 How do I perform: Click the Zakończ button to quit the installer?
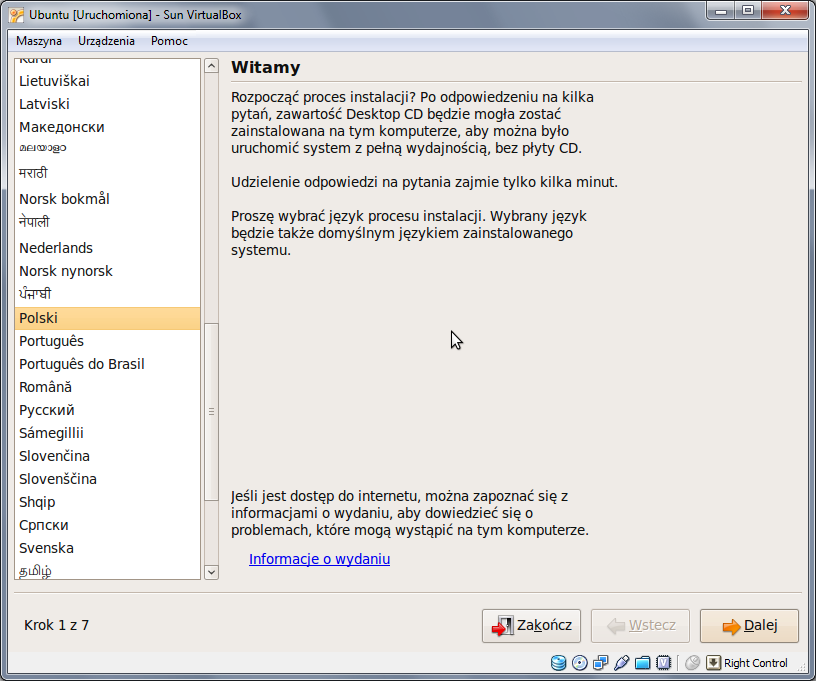pos(531,626)
